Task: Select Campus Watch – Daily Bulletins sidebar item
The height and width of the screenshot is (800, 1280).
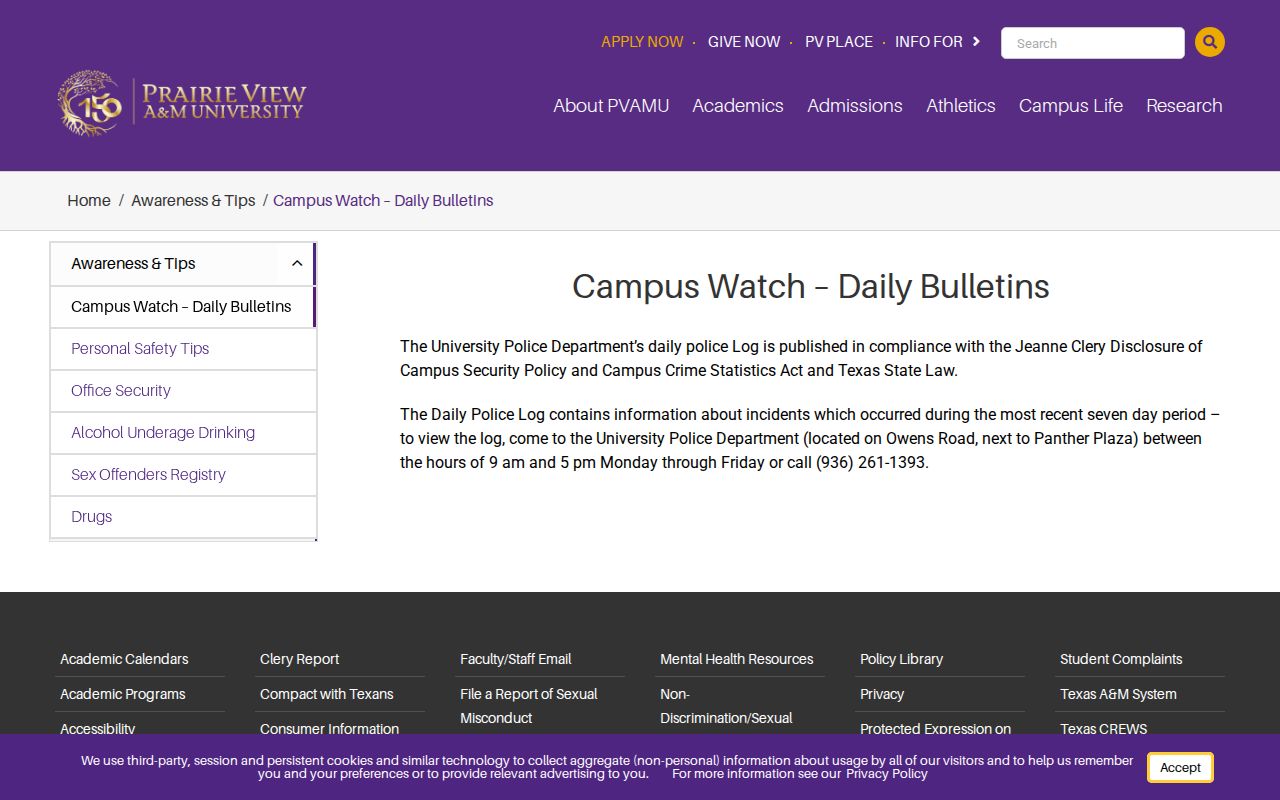Action: point(183,307)
